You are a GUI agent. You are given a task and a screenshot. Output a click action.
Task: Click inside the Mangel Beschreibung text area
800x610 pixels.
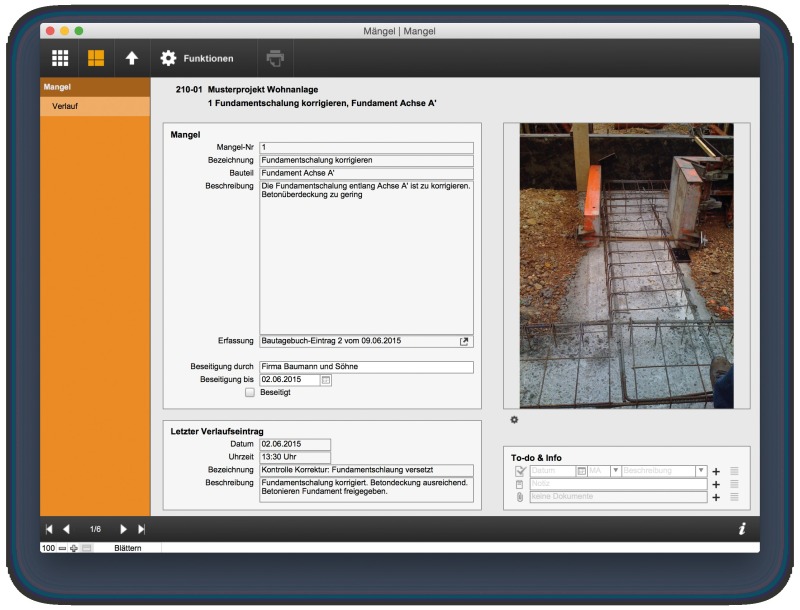pyautogui.click(x=366, y=258)
